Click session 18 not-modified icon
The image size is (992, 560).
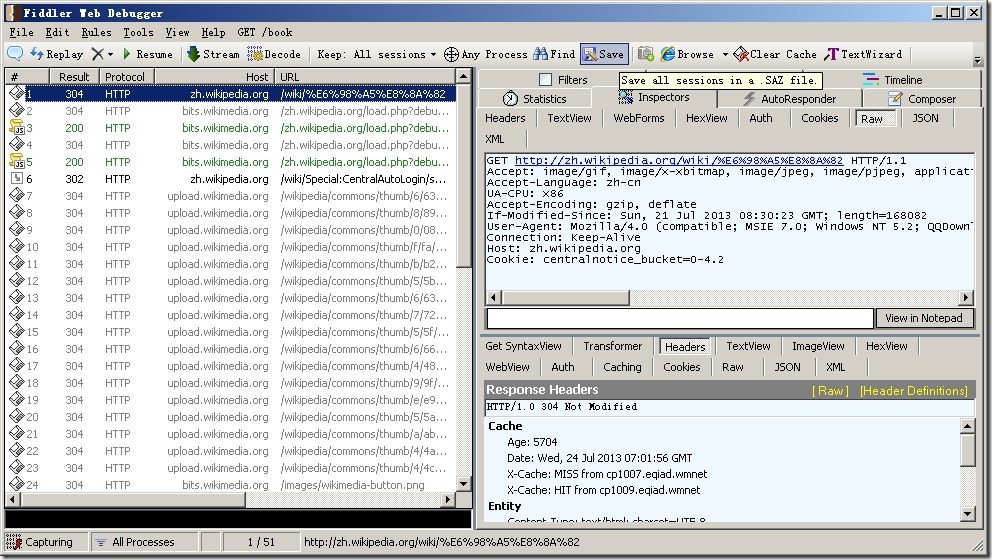(x=16, y=382)
